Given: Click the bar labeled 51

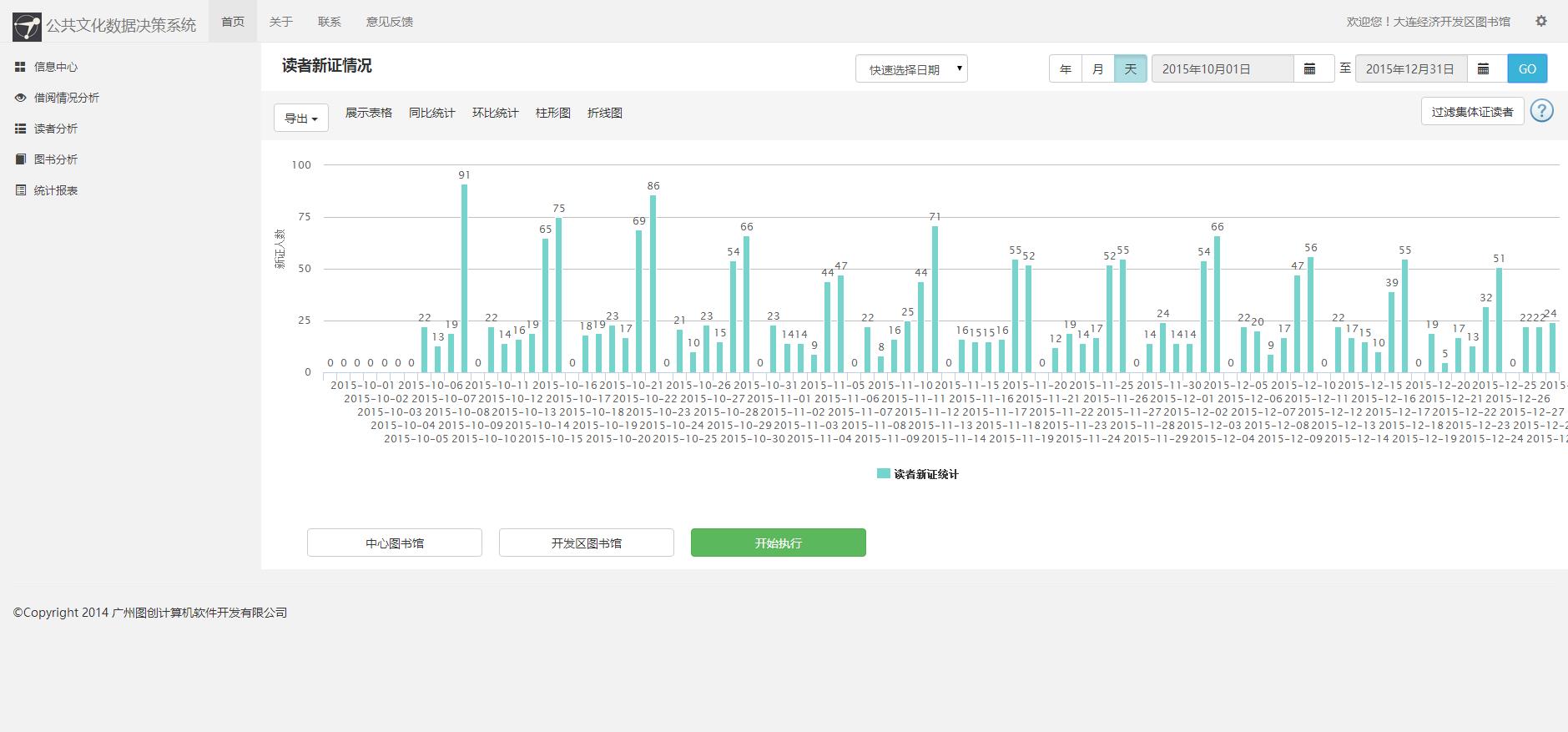Looking at the screenshot, I should 1499,320.
